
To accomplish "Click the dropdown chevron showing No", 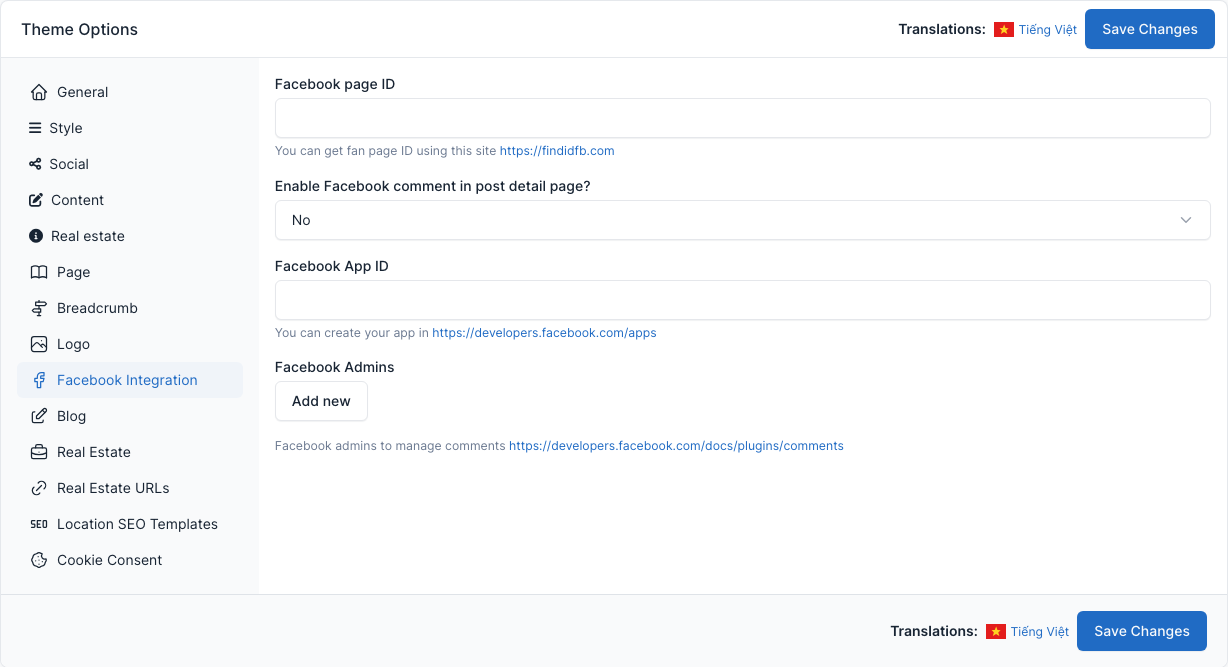I will coord(1186,220).
